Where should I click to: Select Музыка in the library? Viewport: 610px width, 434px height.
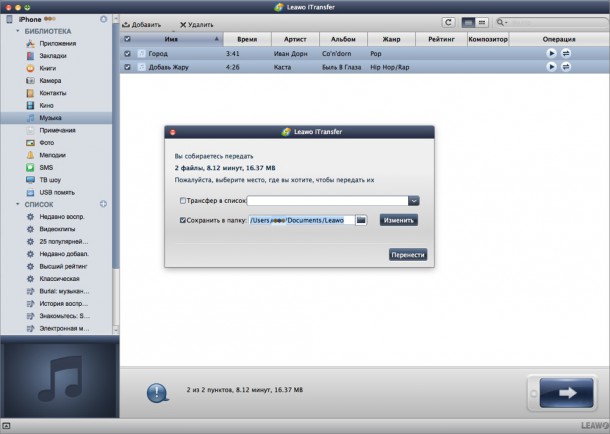tap(56, 118)
